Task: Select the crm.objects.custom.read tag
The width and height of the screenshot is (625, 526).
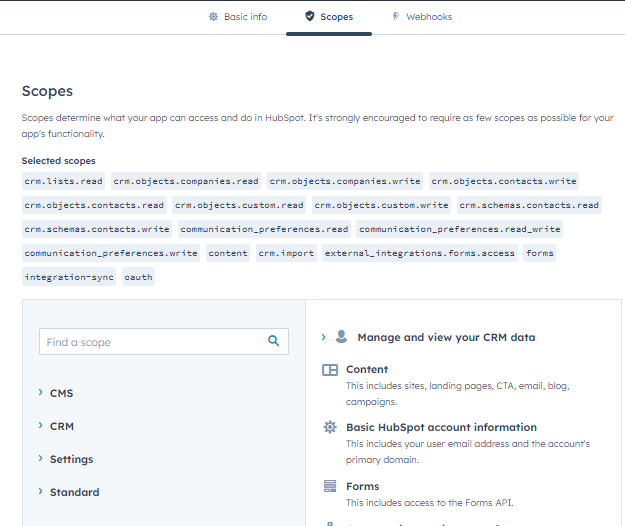Action: 239,205
